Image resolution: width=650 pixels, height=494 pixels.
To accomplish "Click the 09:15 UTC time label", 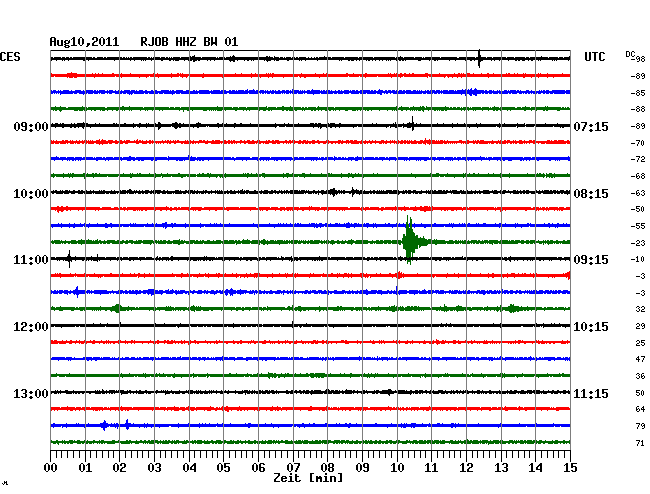I will [591, 260].
